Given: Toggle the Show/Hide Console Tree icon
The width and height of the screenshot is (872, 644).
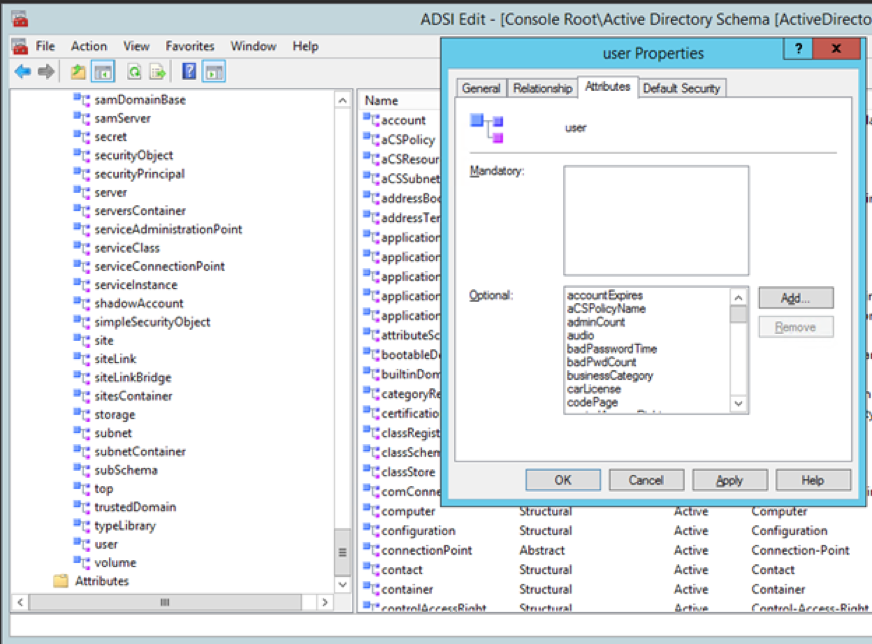Looking at the screenshot, I should coord(103,72).
